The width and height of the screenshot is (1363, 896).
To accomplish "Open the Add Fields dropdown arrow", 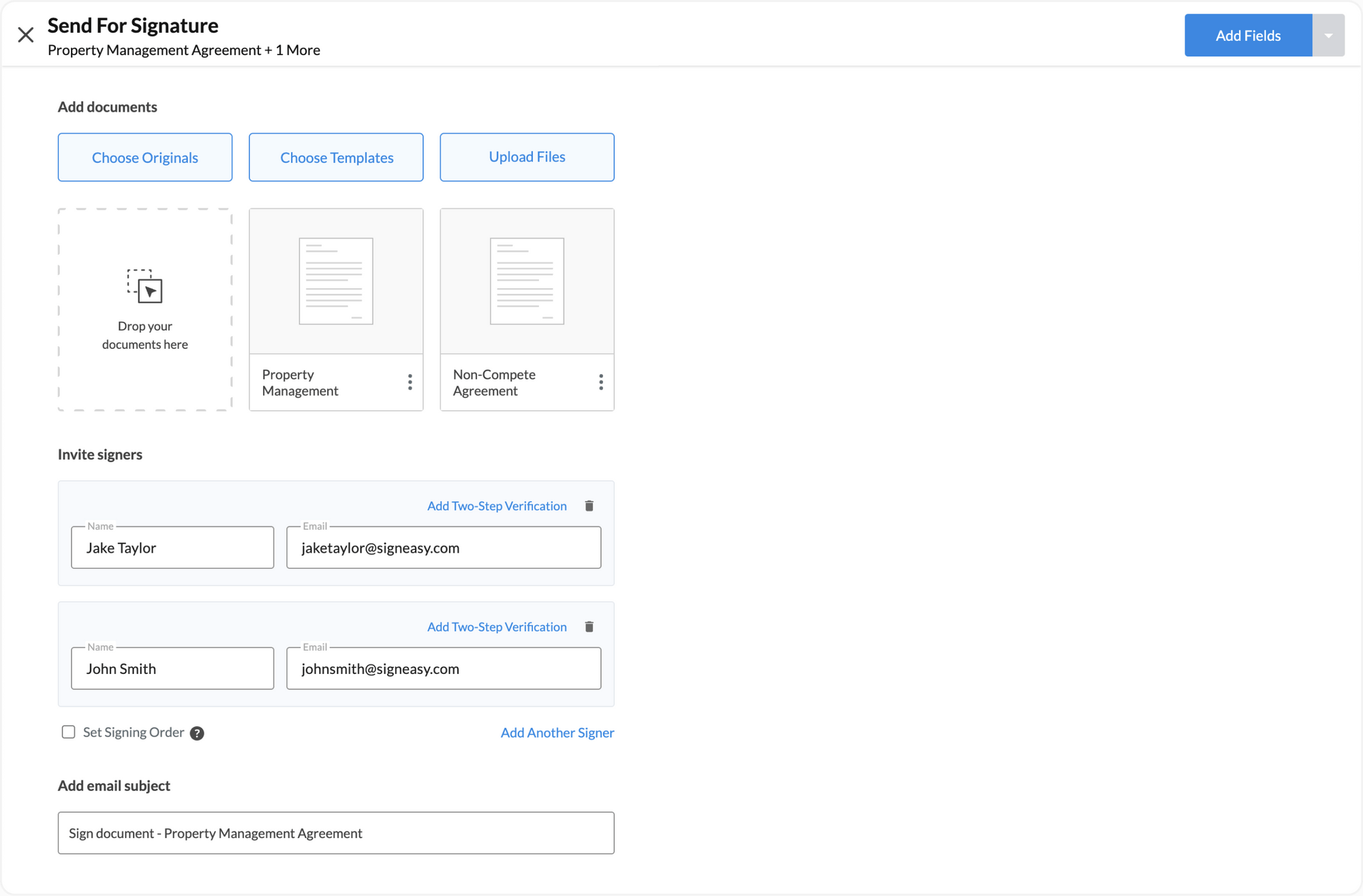I will (1328, 35).
